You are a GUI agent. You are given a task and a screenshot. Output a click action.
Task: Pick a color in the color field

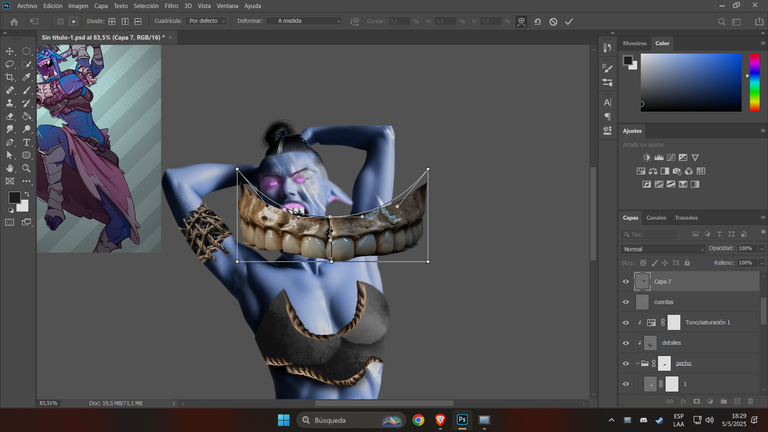pos(691,82)
